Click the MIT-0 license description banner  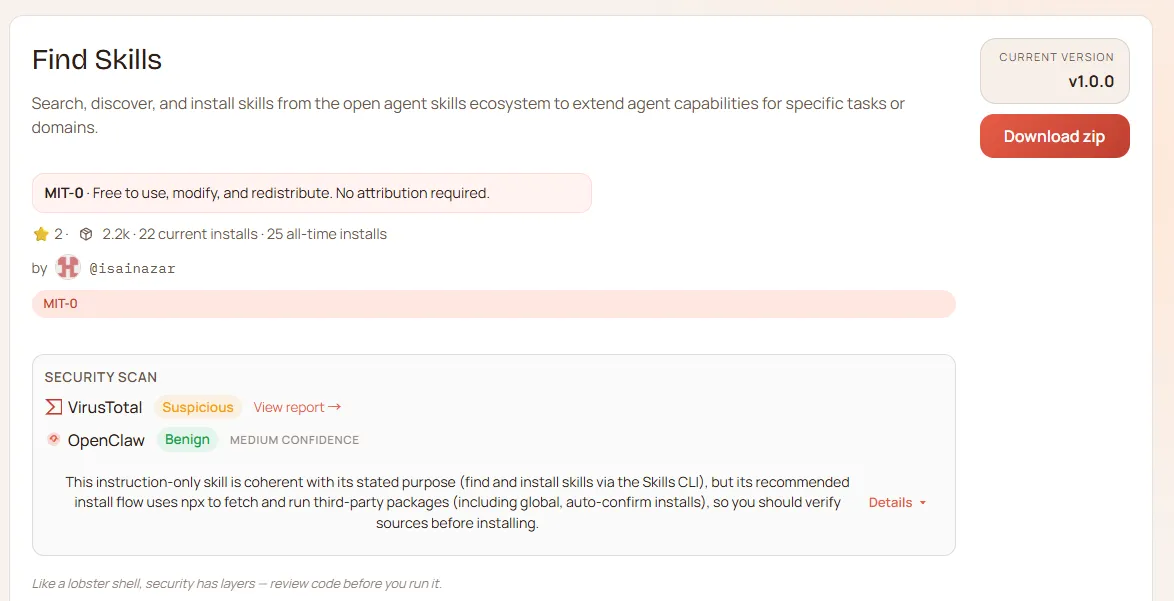311,193
